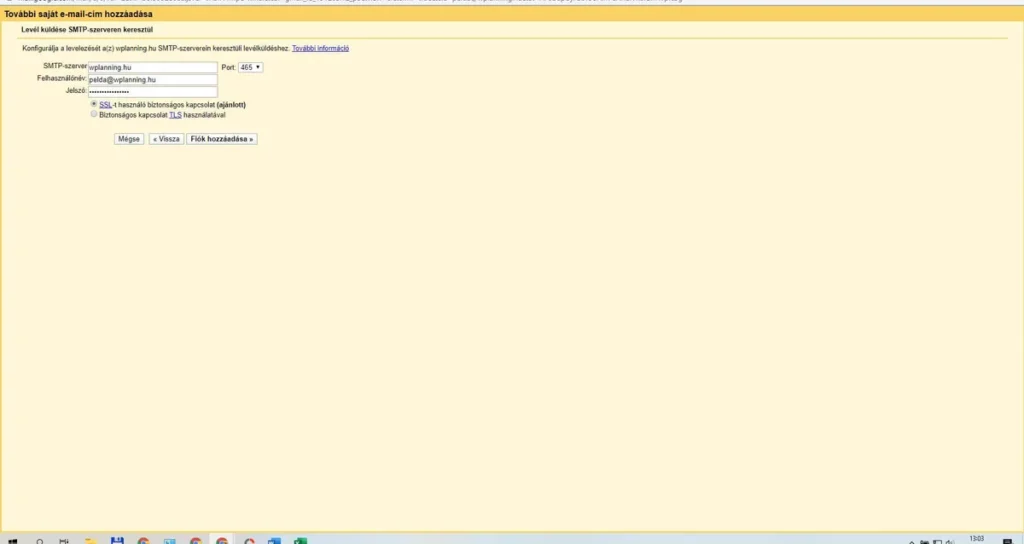Click the title További saját e-mail-cím hozzáadása

click(78, 14)
